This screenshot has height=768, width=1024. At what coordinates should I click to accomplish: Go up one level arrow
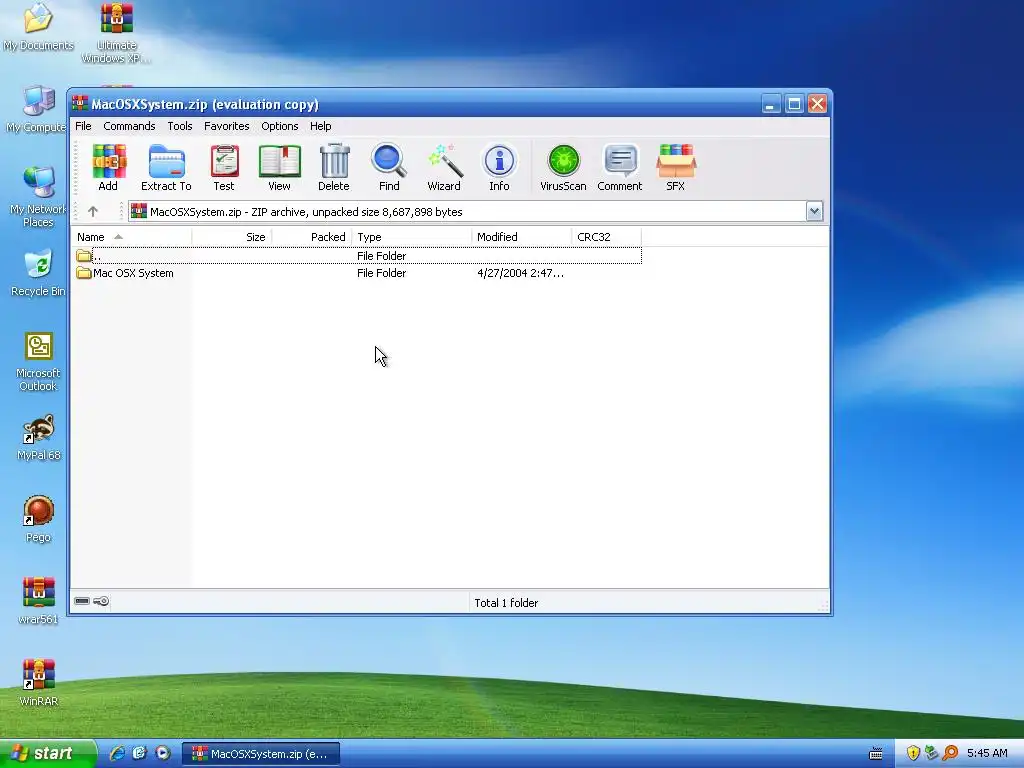(x=93, y=212)
